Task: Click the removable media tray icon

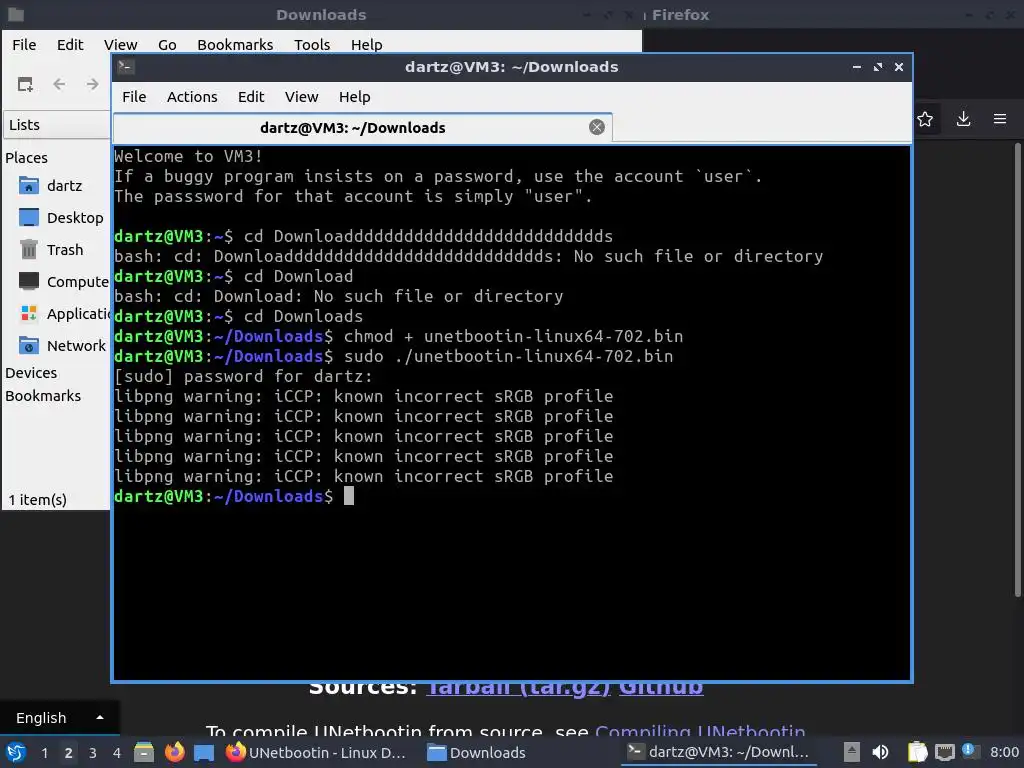Action: pos(851,752)
